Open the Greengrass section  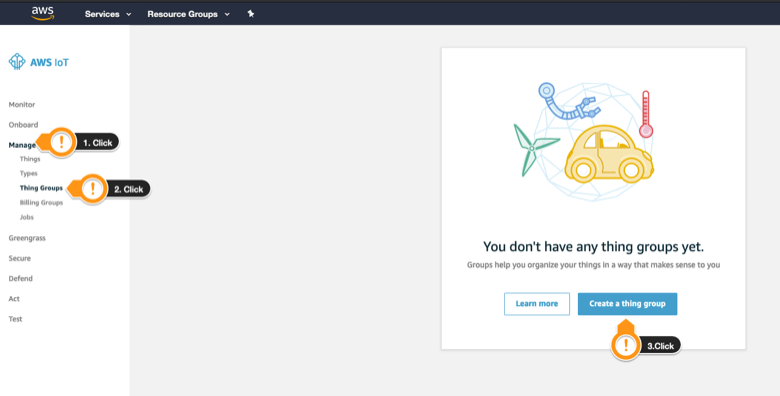click(27, 238)
